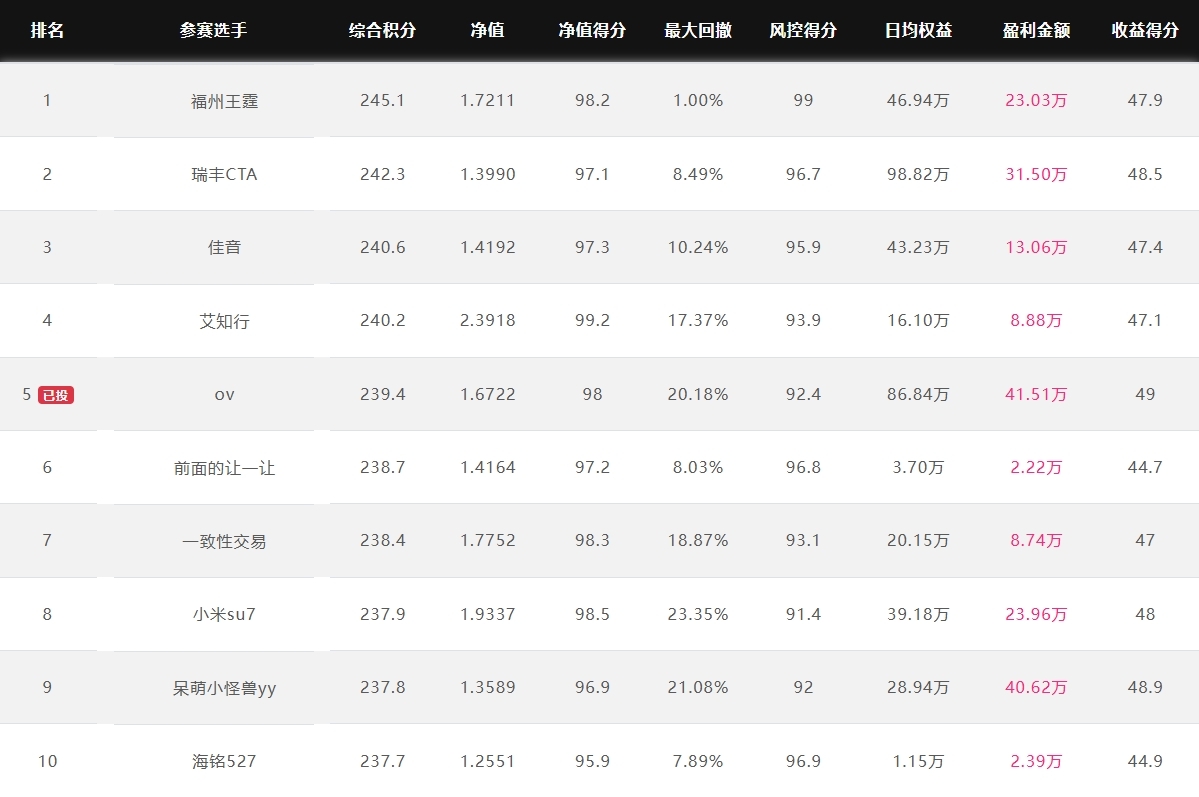Open contestant 小米su7 profile
The height and width of the screenshot is (797, 1199).
[x=224, y=614]
